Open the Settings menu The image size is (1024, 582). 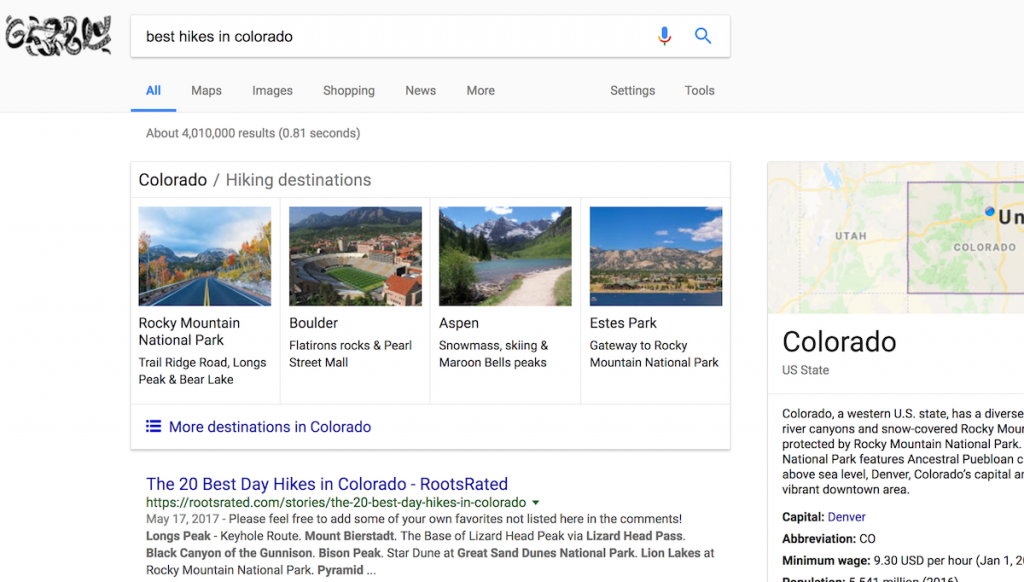632,91
